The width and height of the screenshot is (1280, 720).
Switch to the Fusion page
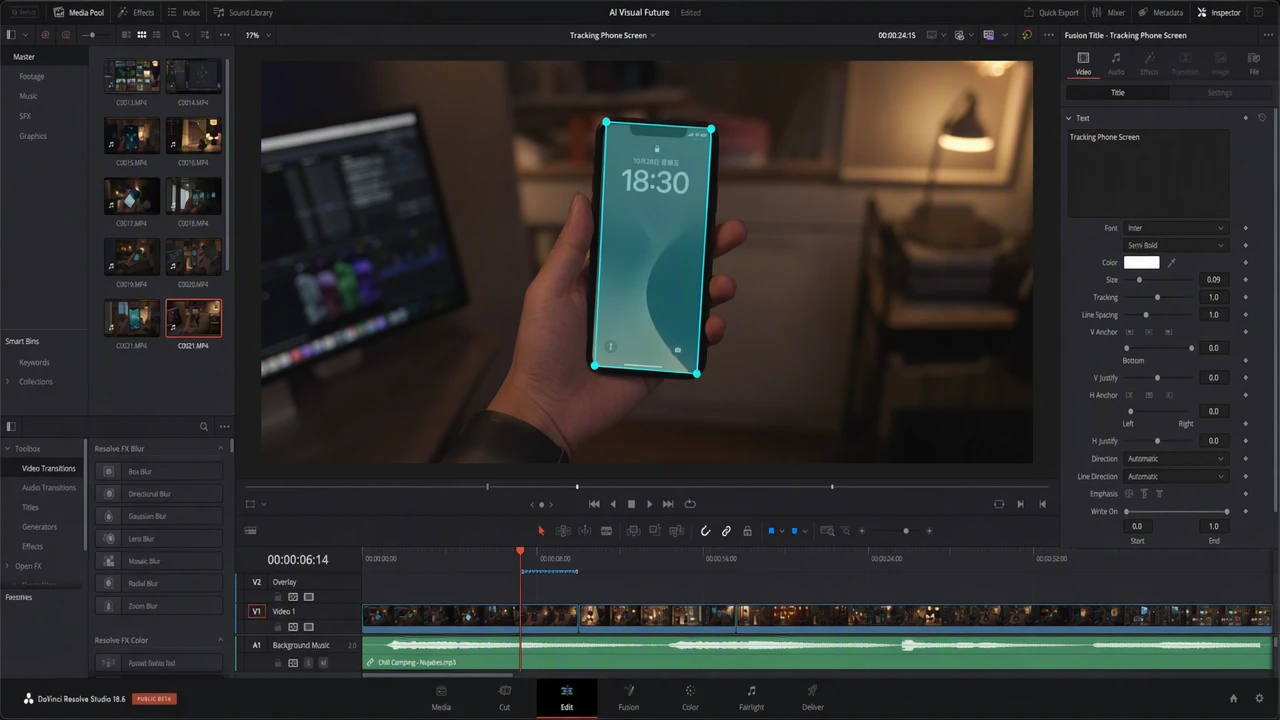click(x=628, y=697)
